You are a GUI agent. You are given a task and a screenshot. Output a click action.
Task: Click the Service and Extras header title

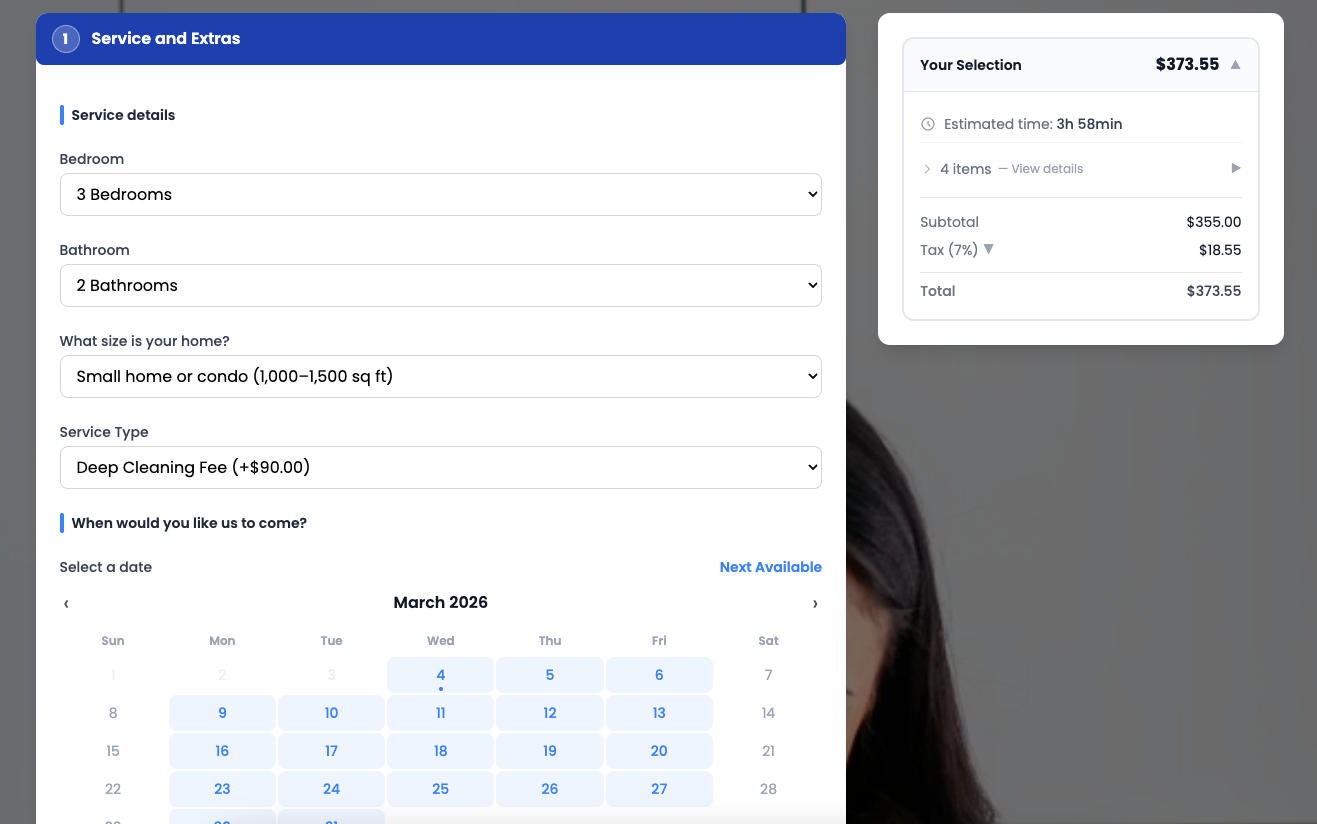click(x=166, y=39)
